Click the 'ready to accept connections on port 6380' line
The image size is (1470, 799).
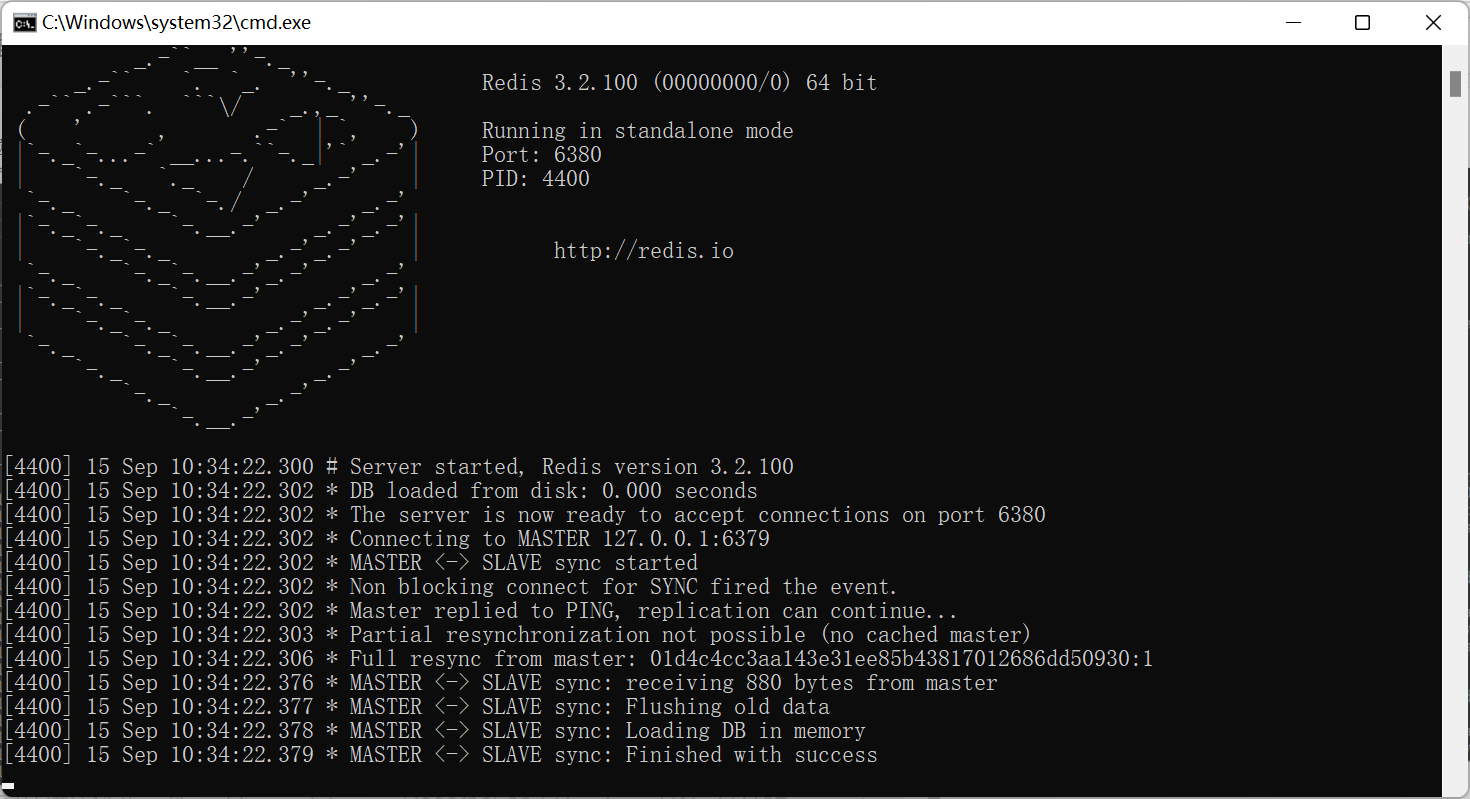click(x=525, y=515)
